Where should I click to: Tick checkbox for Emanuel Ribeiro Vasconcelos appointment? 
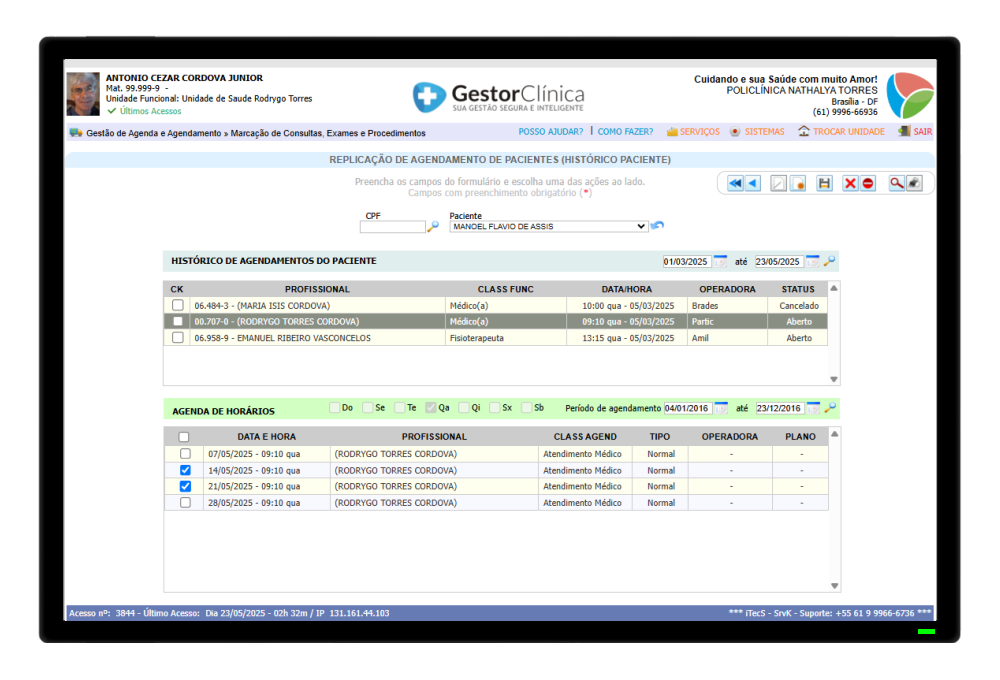click(x=178, y=337)
